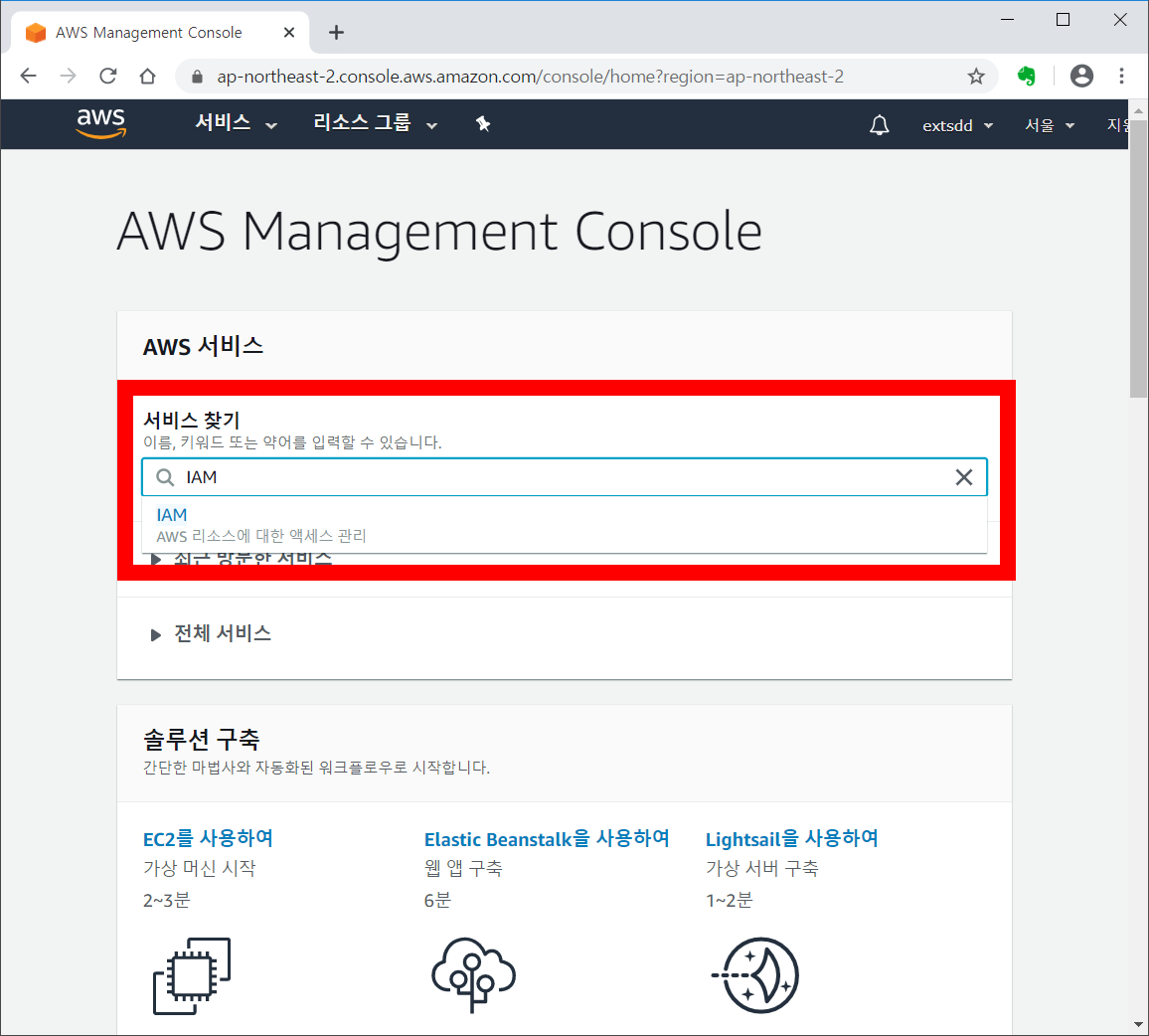
Task: Click the scrollbar down arrow
Action: [1138, 1025]
